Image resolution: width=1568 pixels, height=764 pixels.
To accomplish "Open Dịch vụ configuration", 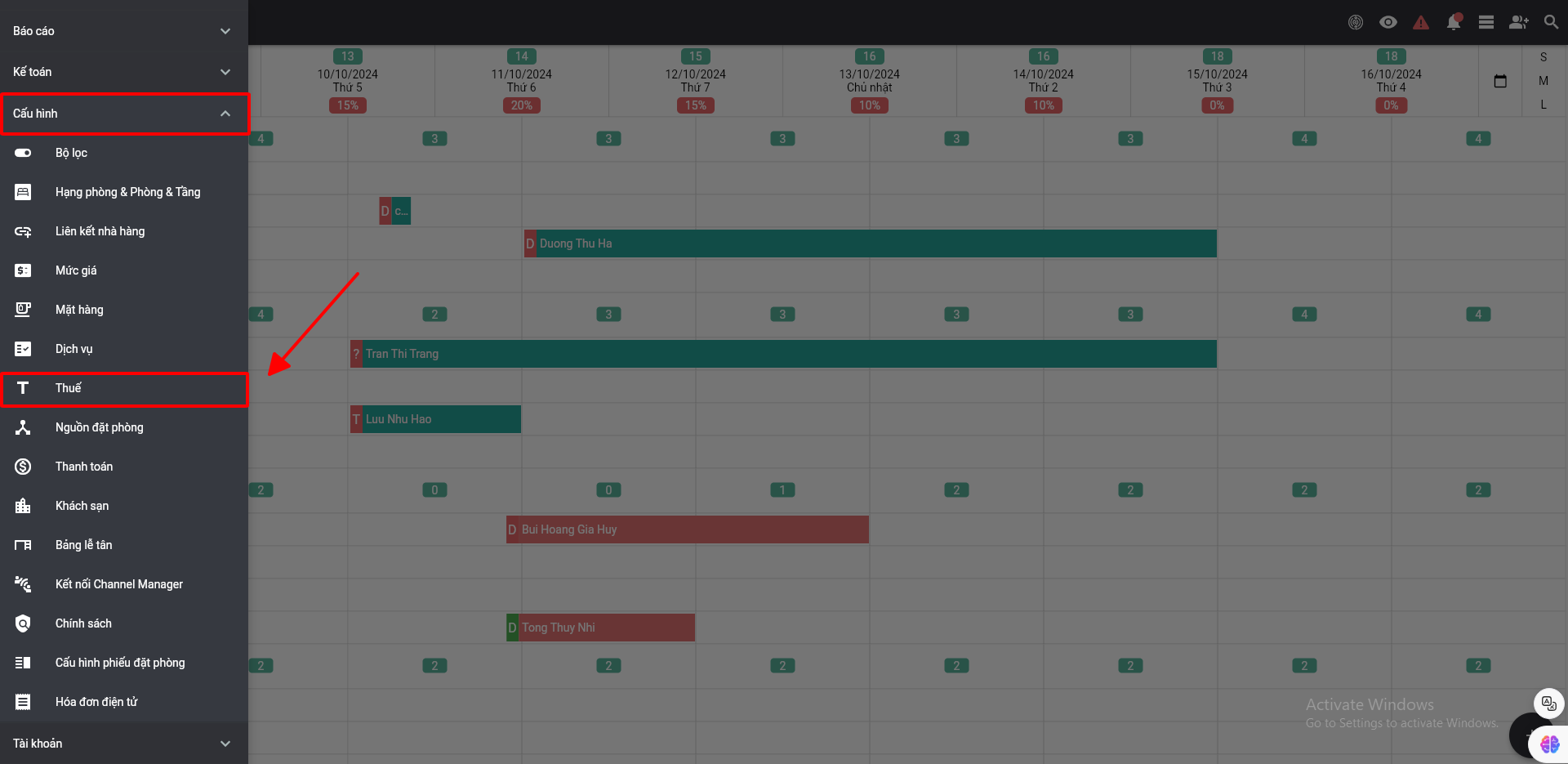I will pyautogui.click(x=124, y=349).
